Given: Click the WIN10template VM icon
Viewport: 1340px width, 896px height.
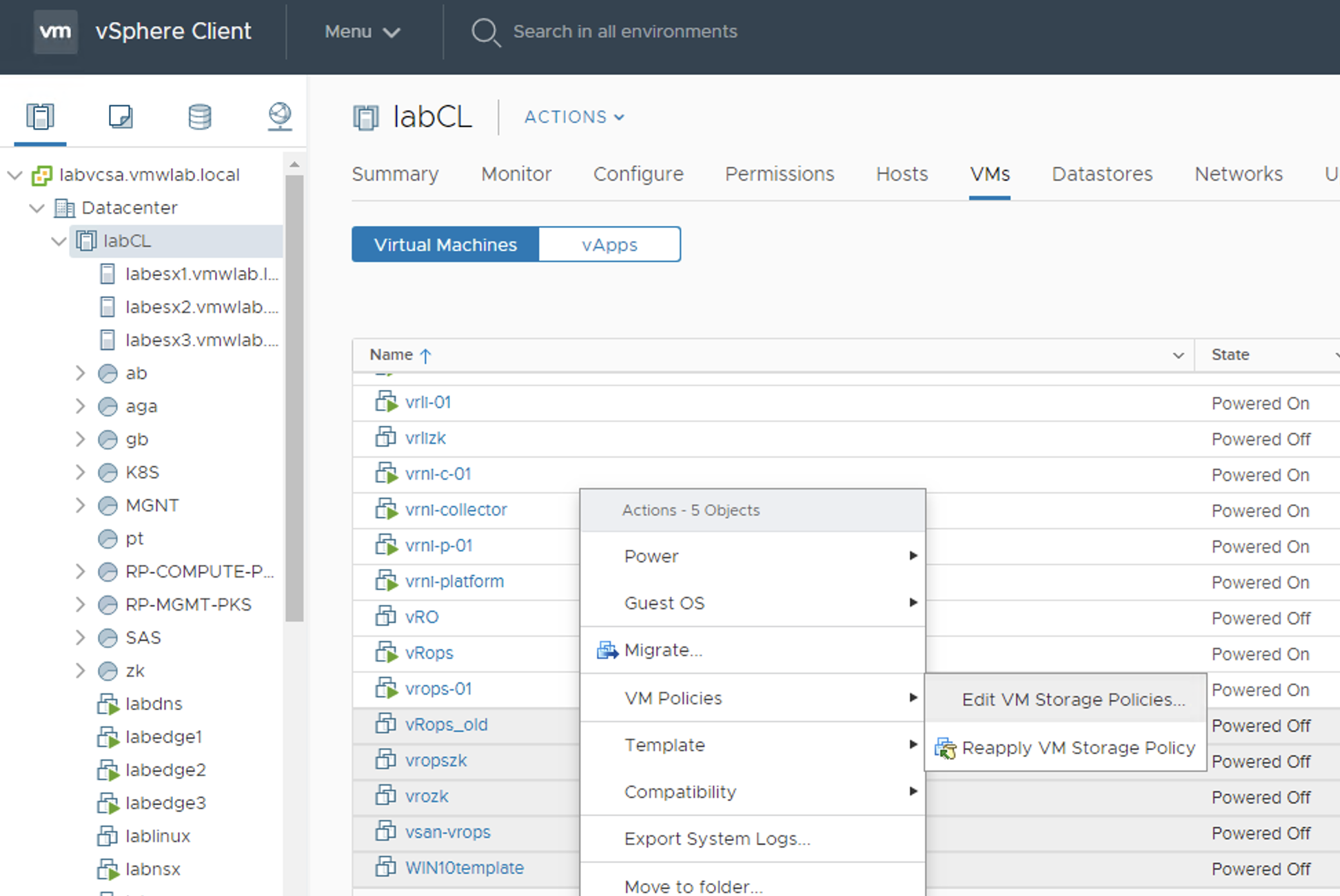Looking at the screenshot, I should click(x=385, y=866).
